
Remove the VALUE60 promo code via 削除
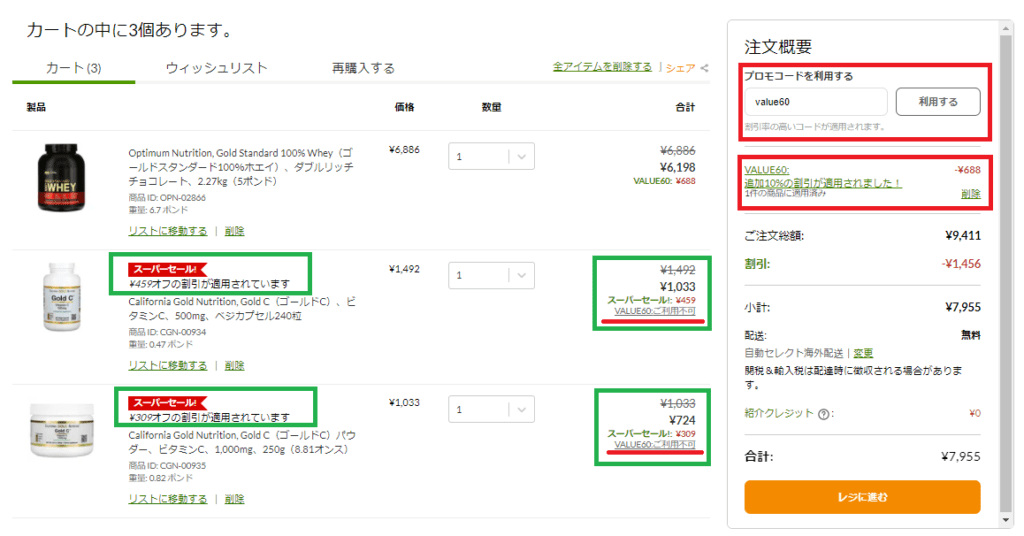(970, 193)
